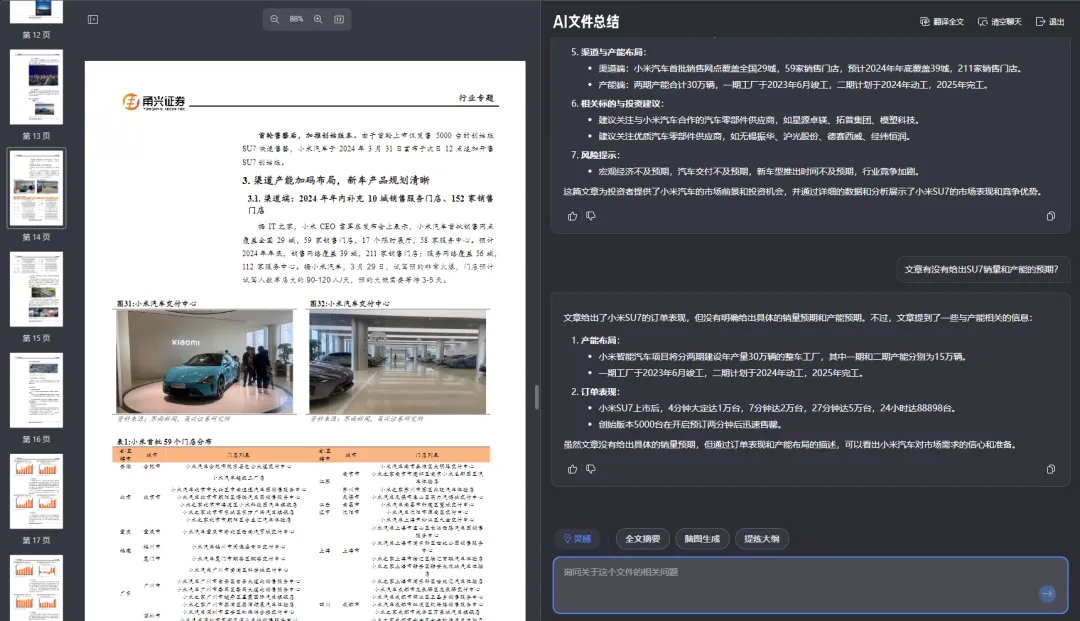Click 翻译全文 translate full text button
Screen dimensions: 1080x621
[942, 22]
